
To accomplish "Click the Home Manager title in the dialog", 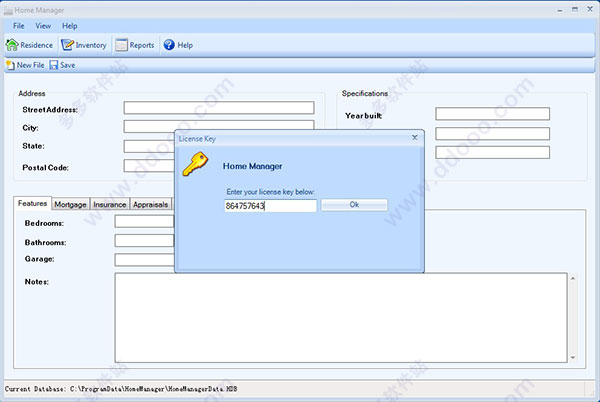I will tap(253, 166).
